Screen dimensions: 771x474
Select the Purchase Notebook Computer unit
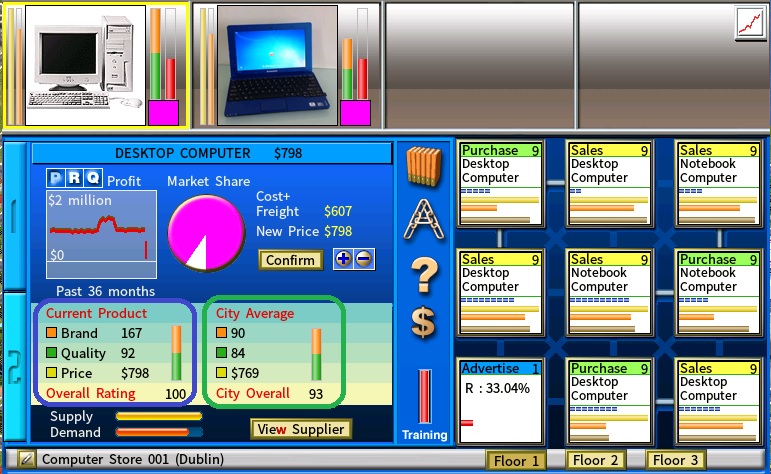[x=718, y=293]
